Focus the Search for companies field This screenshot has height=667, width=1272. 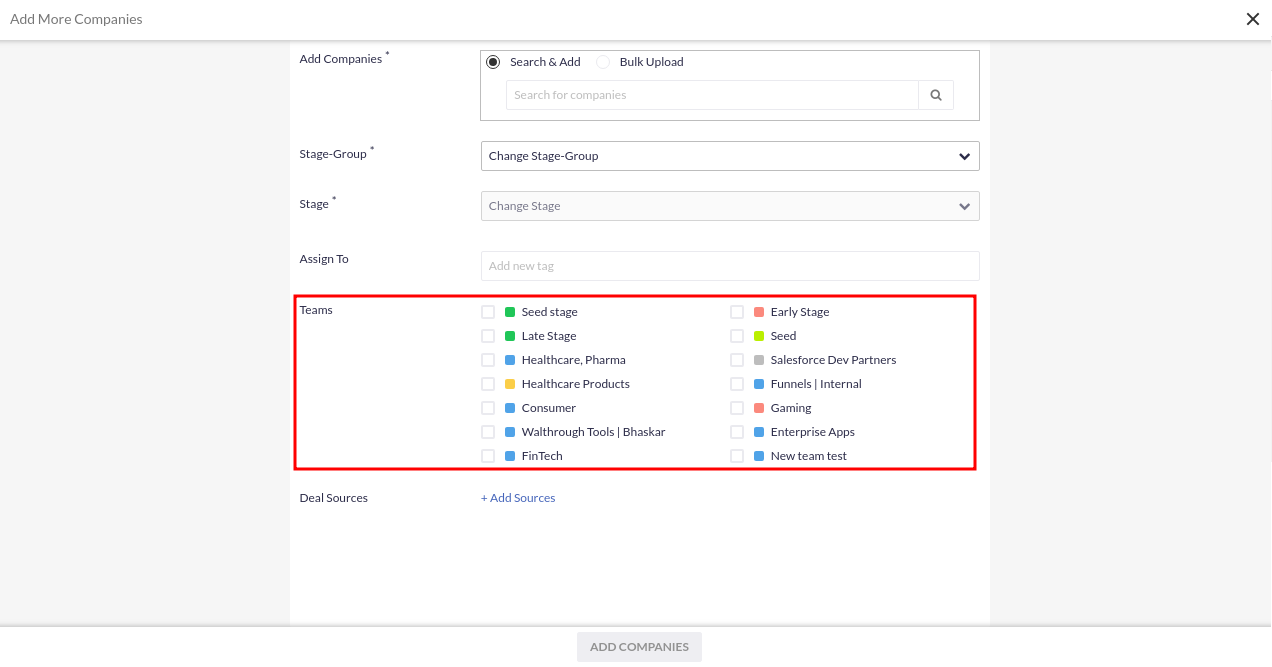(x=711, y=95)
